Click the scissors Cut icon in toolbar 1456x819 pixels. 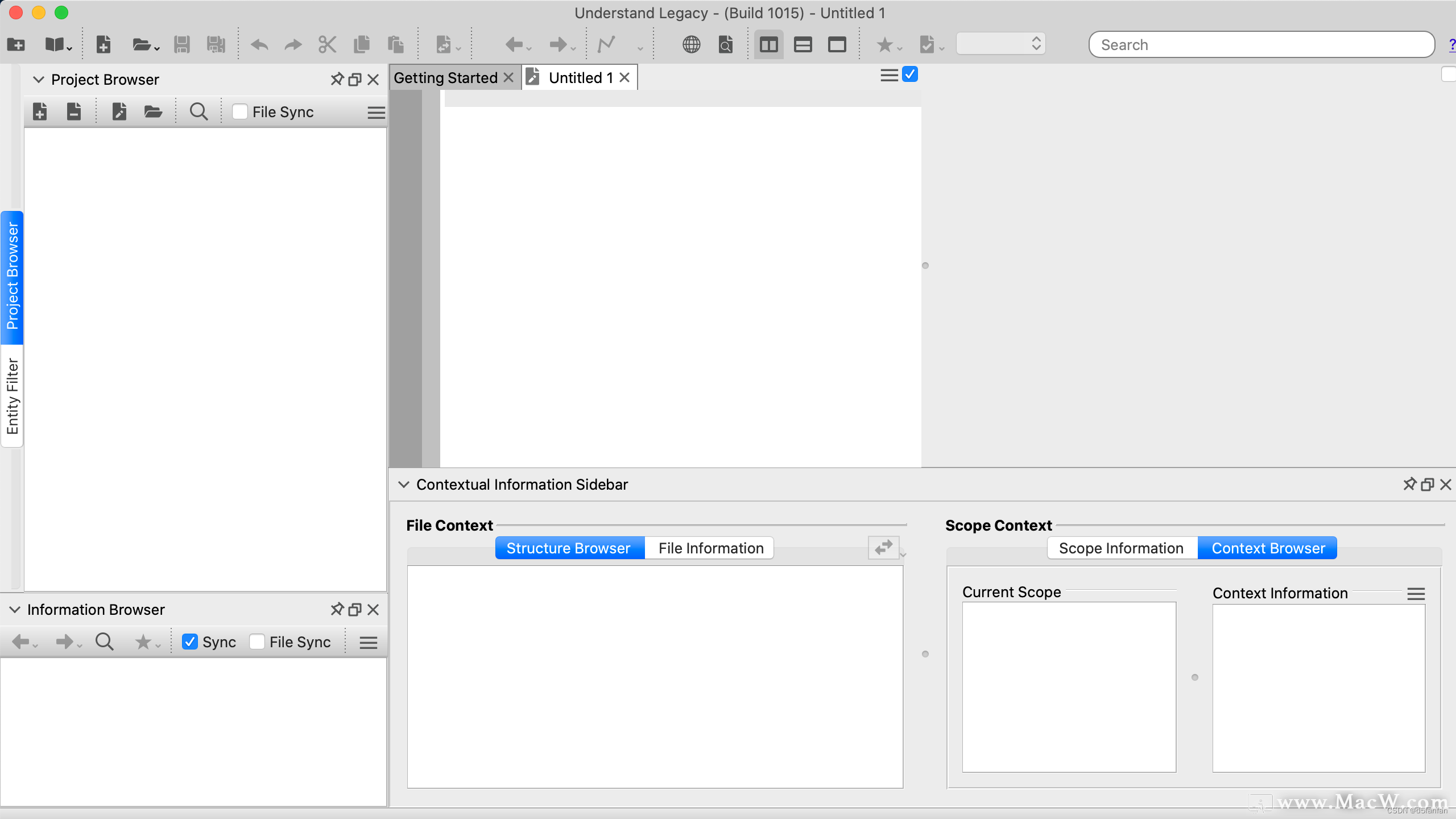(327, 44)
